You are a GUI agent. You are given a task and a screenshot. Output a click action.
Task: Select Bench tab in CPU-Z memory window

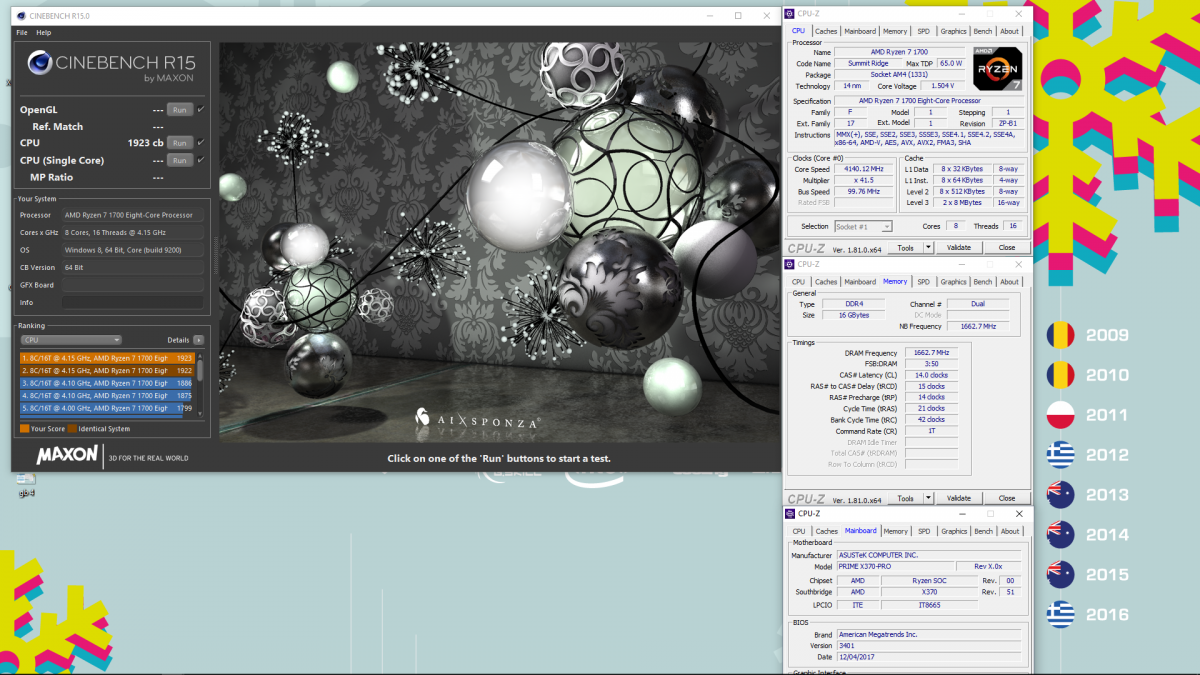coord(983,282)
